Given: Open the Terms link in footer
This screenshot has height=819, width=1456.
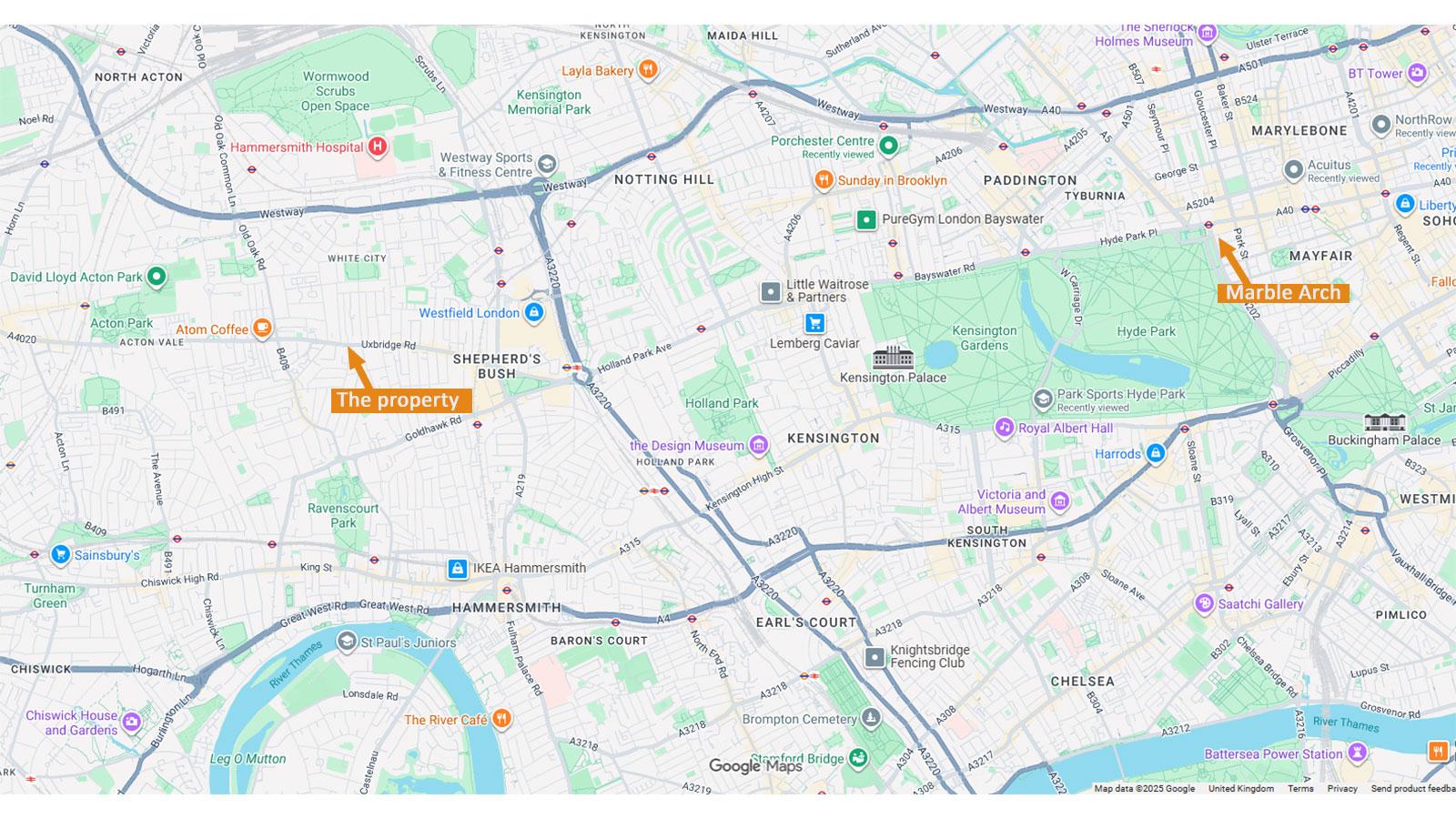Looking at the screenshot, I should click(1300, 789).
